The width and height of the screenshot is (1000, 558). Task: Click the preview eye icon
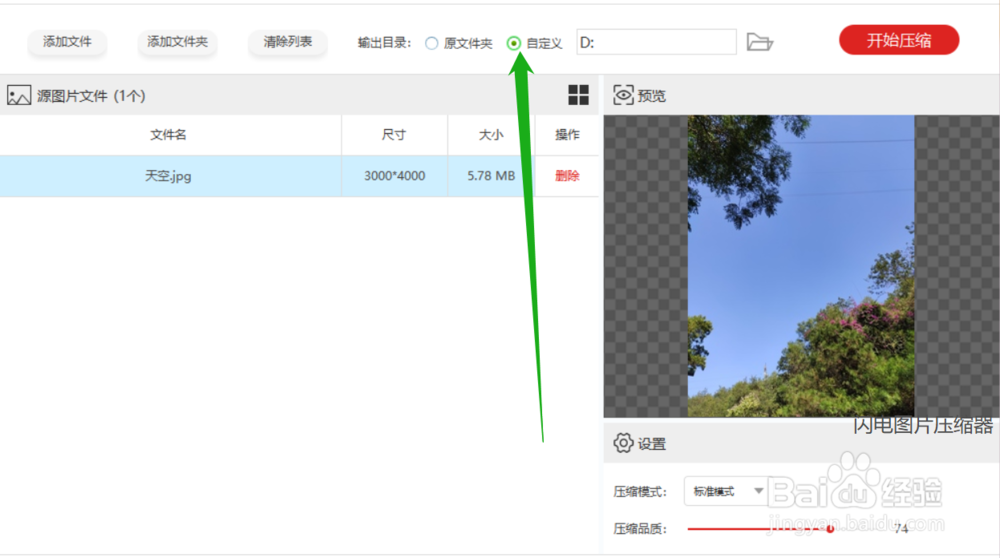point(623,95)
